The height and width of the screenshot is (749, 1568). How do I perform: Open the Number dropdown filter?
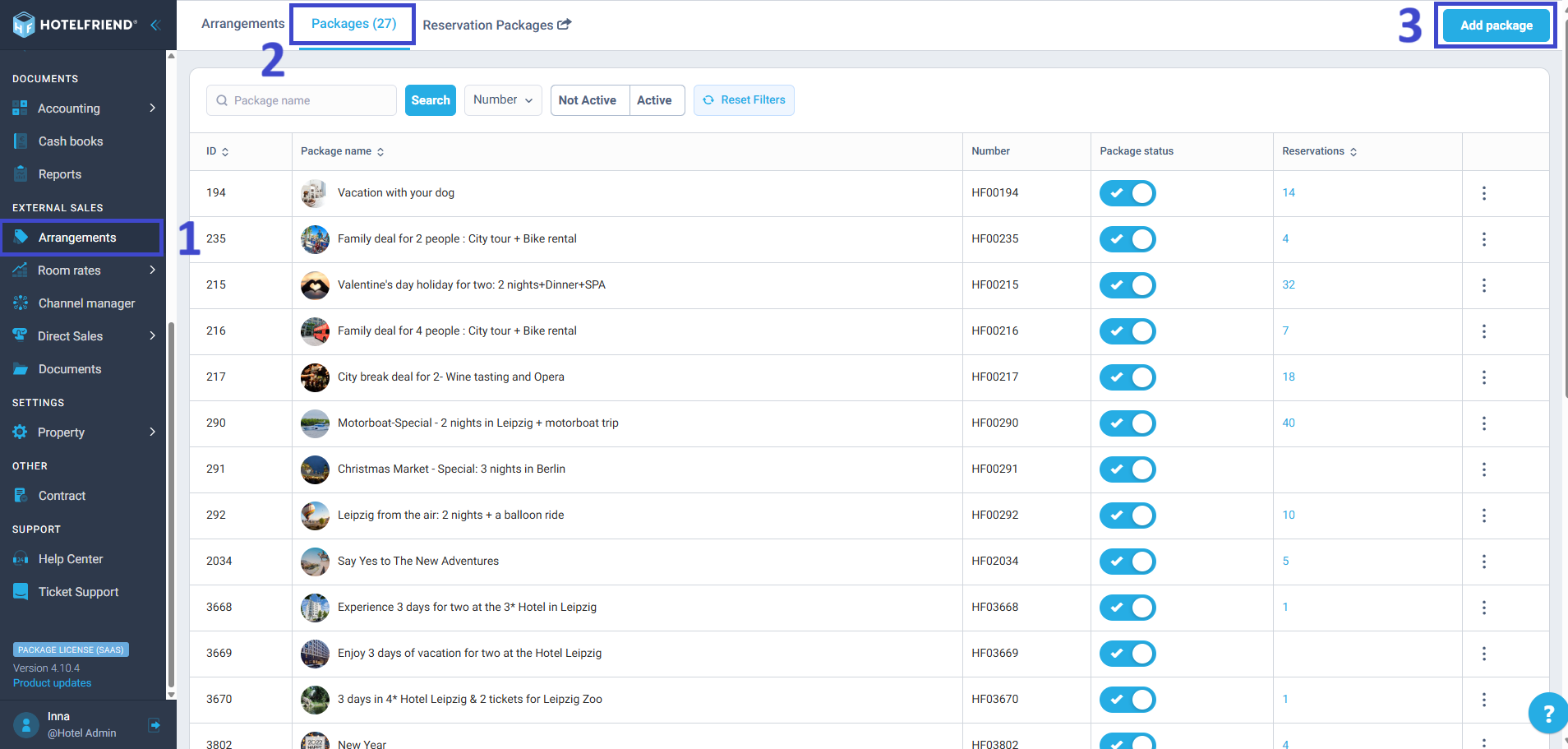coord(503,100)
